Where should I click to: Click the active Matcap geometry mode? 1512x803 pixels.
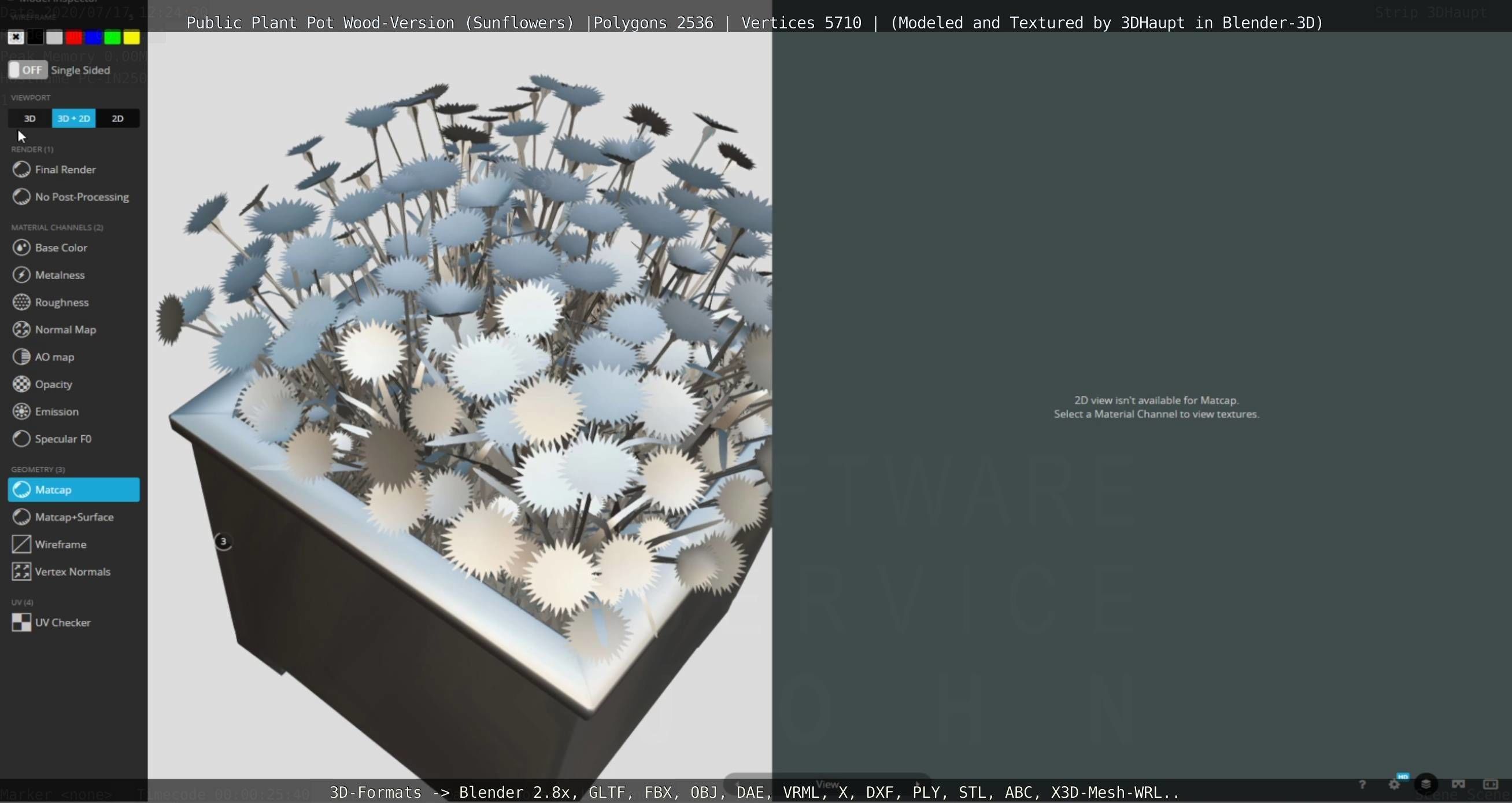74,489
